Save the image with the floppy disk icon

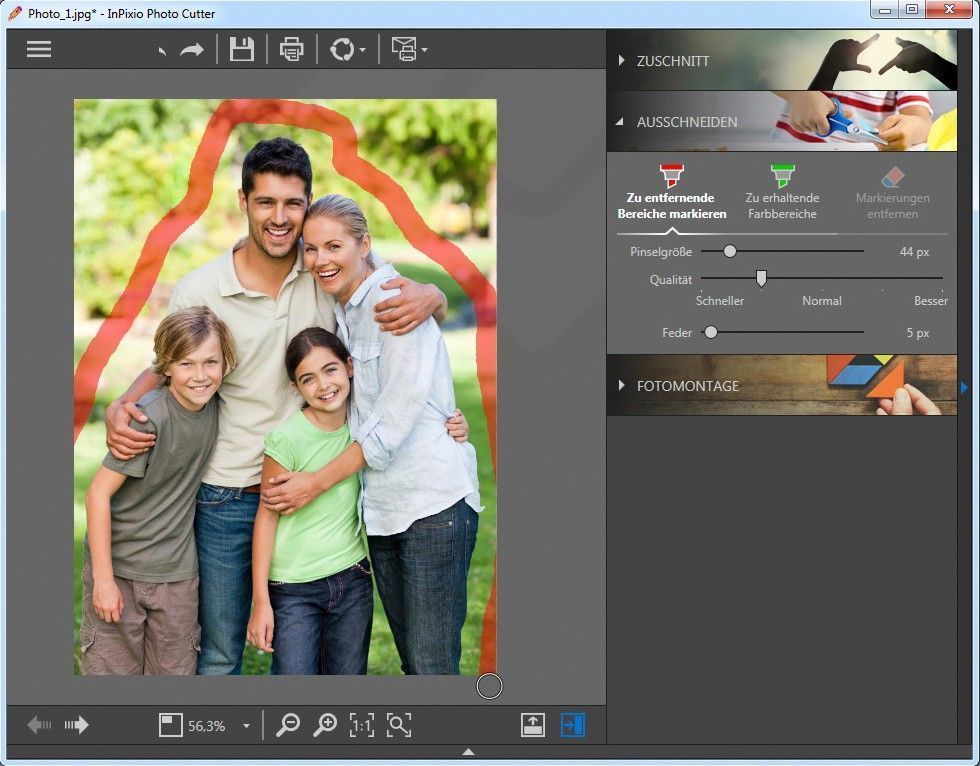point(242,49)
